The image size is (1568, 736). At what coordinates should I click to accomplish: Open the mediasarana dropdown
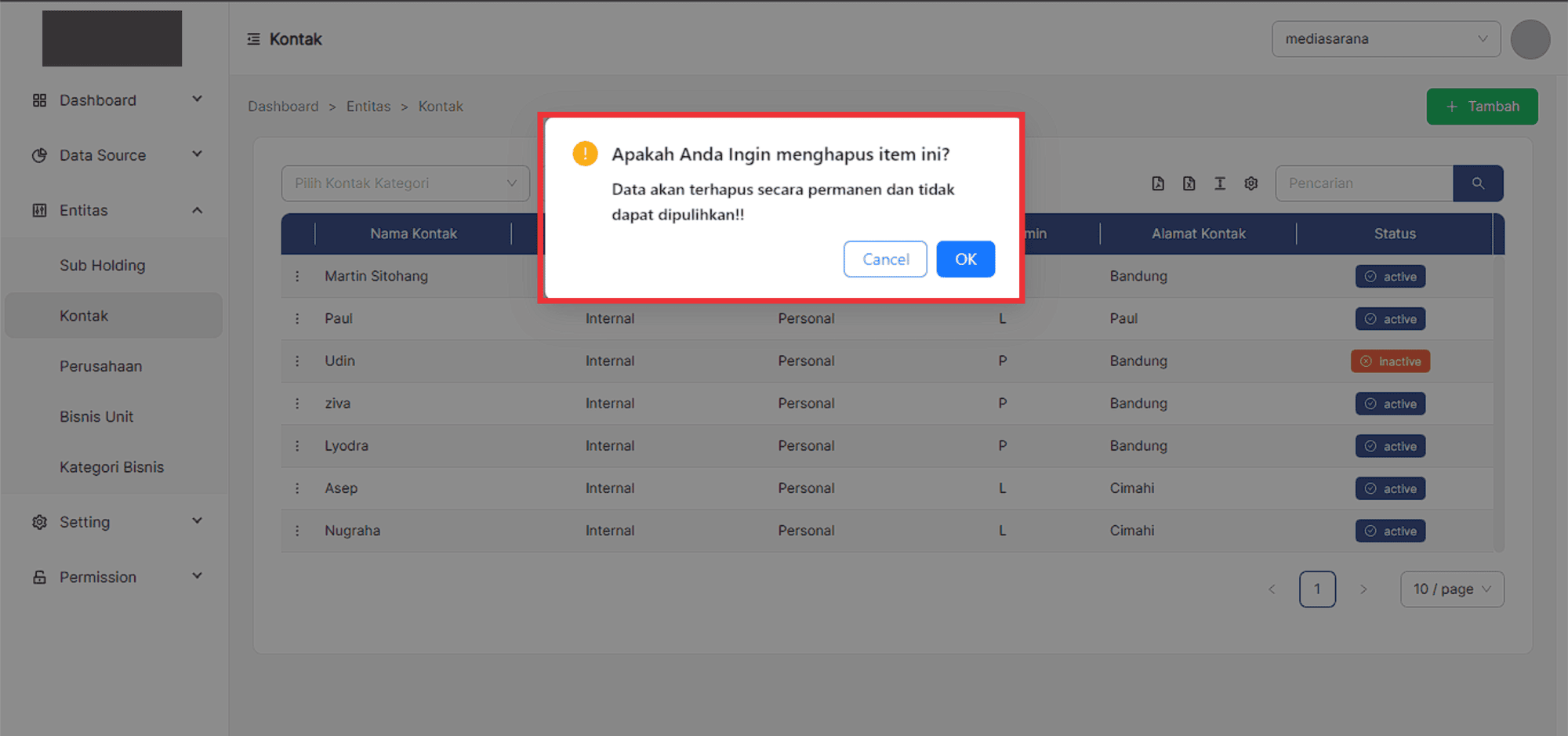(x=1385, y=39)
